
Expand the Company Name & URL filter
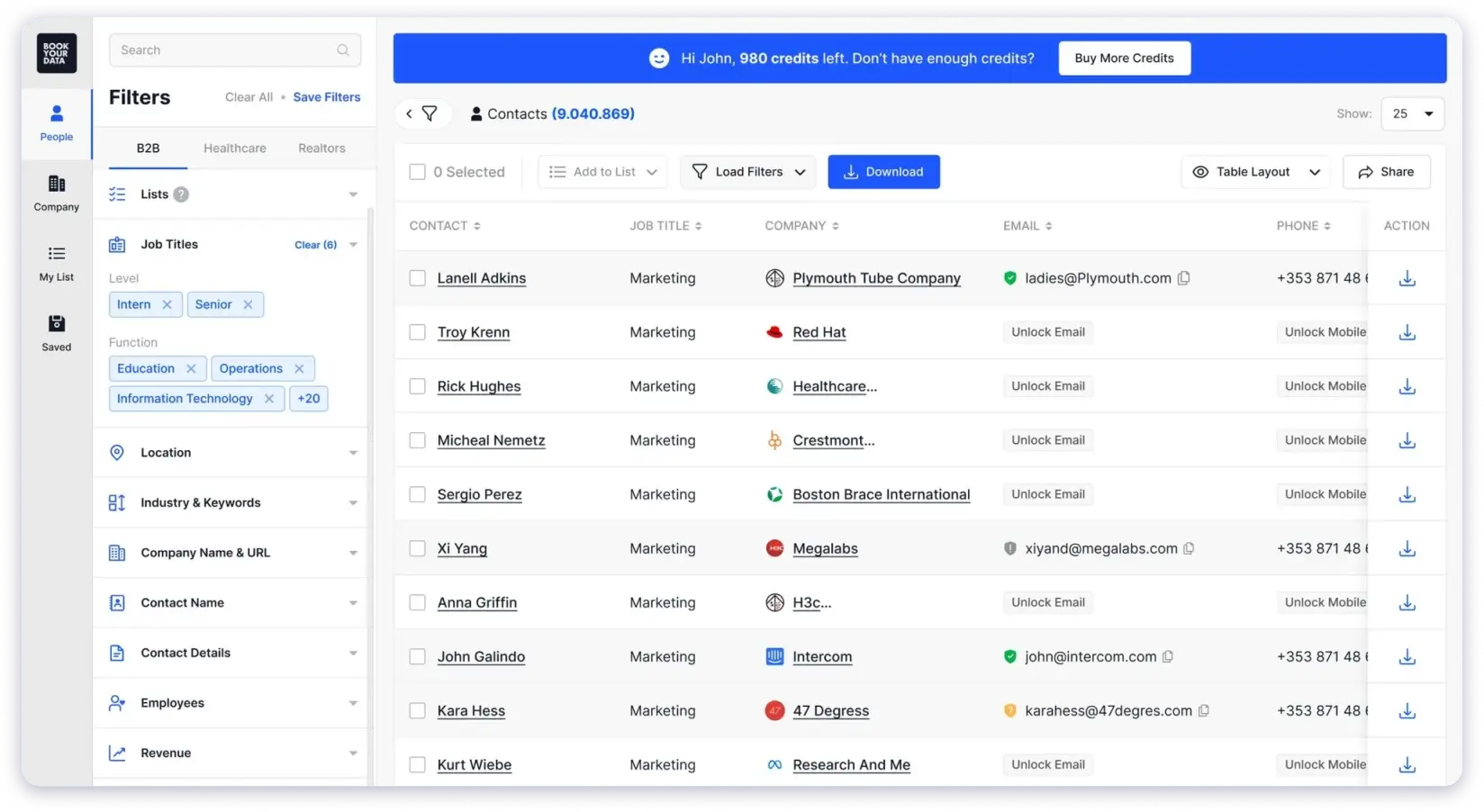353,553
